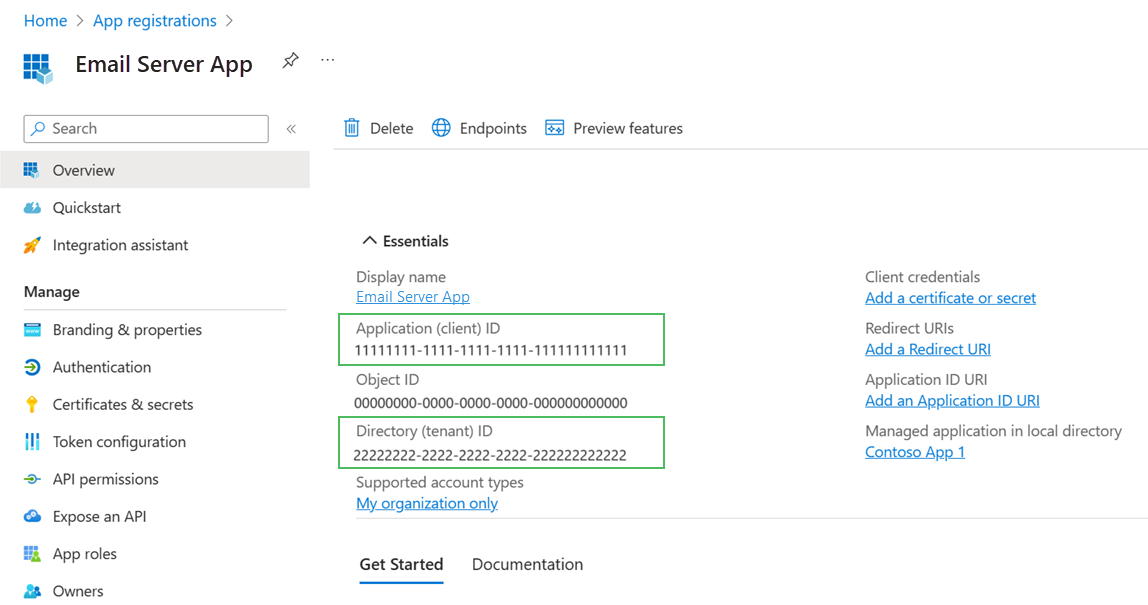
Task: Add a certificate or secret
Action: click(949, 297)
